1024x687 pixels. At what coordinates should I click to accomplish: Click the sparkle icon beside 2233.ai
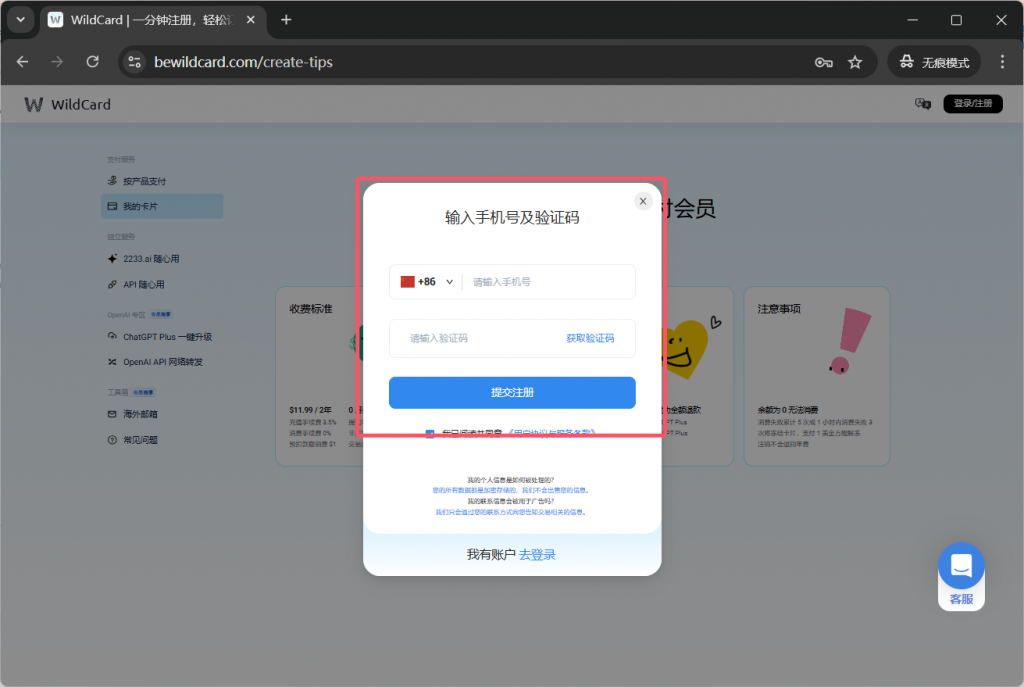(112, 259)
